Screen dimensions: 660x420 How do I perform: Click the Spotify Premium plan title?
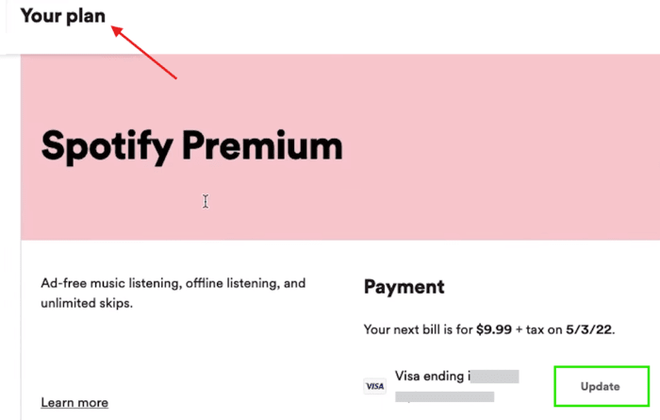pos(192,146)
